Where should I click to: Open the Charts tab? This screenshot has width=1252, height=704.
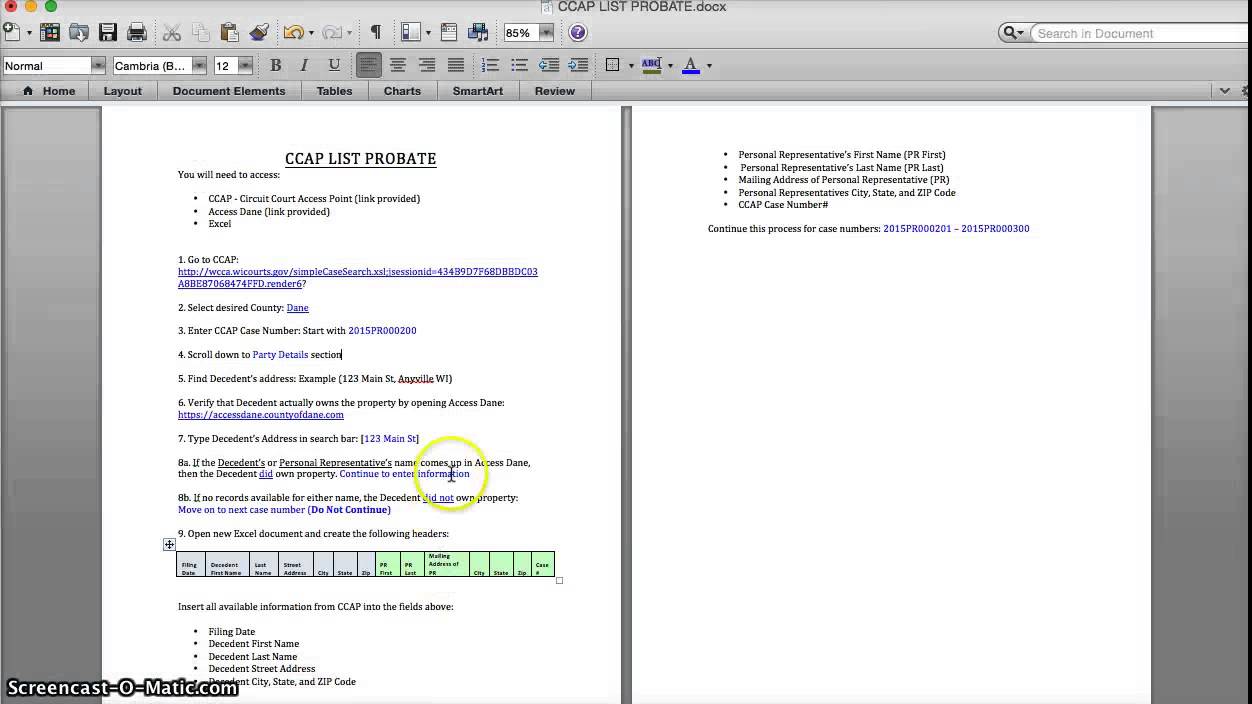pos(402,91)
